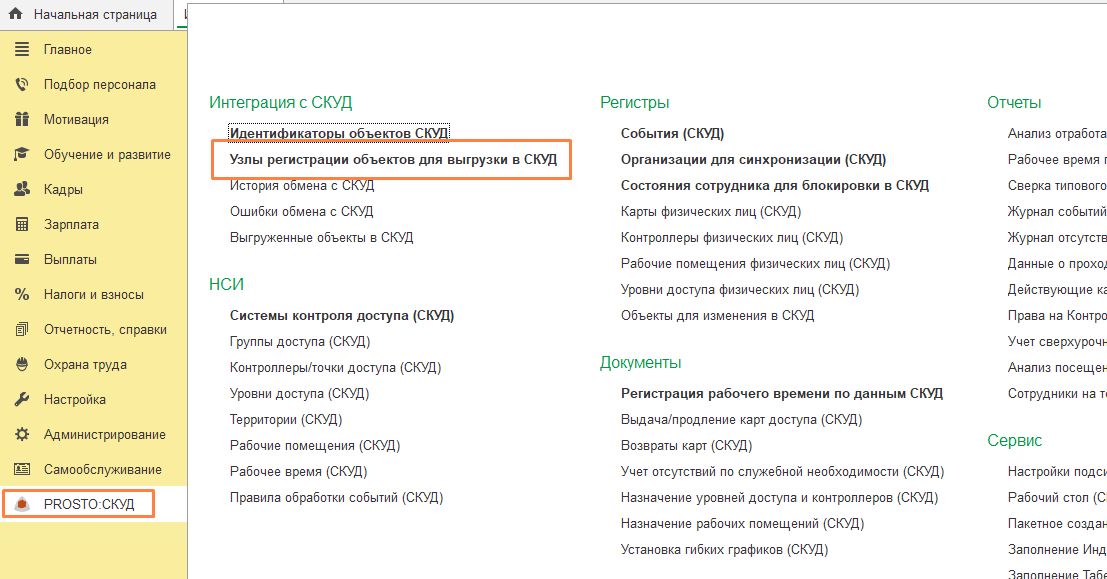1107x579 pixels.
Task: Open Системы контроля доступа (СКУД)
Action: point(342,315)
